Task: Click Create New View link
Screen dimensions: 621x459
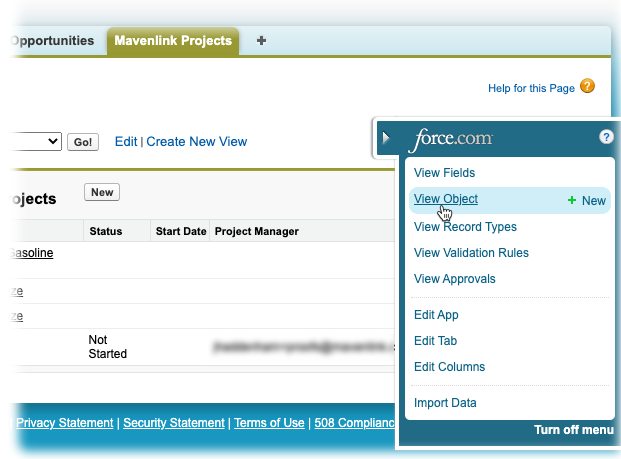Action: pyautogui.click(x=197, y=141)
